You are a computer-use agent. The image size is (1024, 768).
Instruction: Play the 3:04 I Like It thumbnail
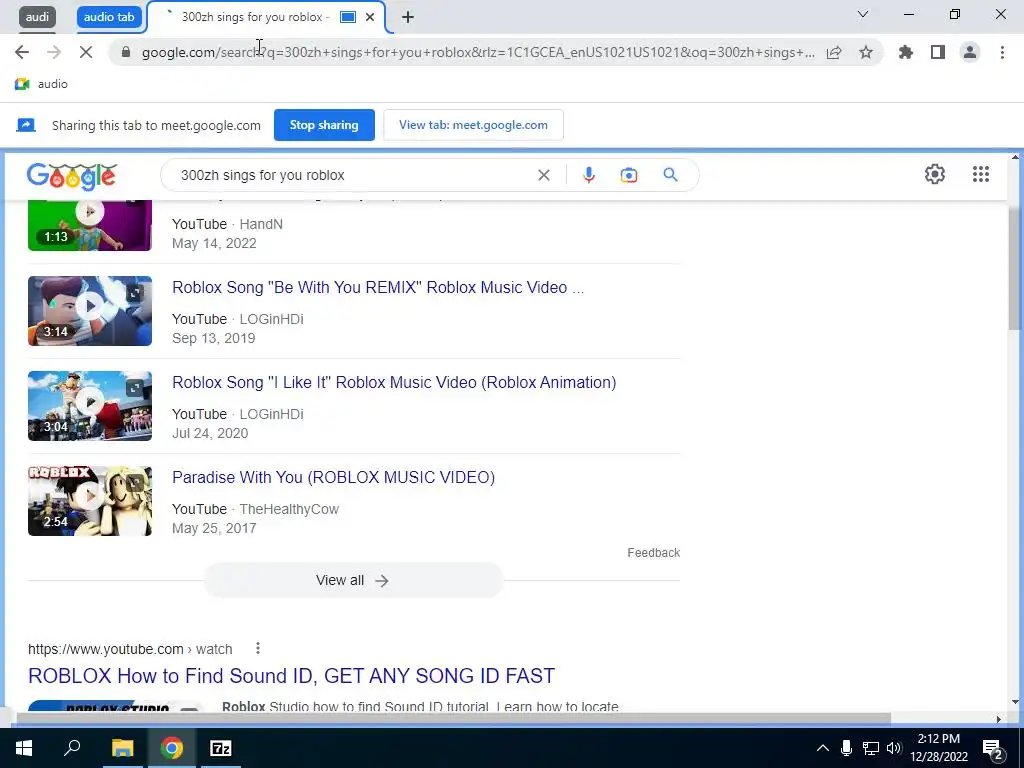point(89,406)
